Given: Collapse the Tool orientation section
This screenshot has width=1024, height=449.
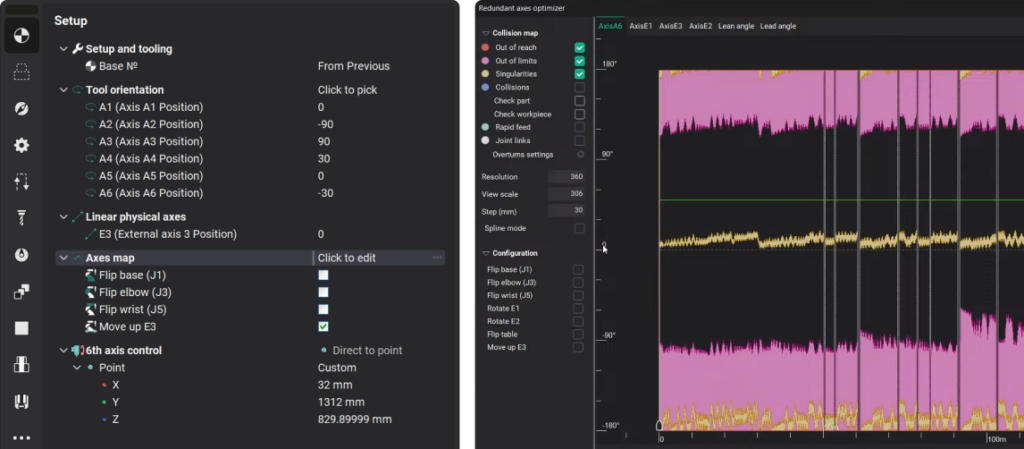Looking at the screenshot, I should (x=65, y=90).
